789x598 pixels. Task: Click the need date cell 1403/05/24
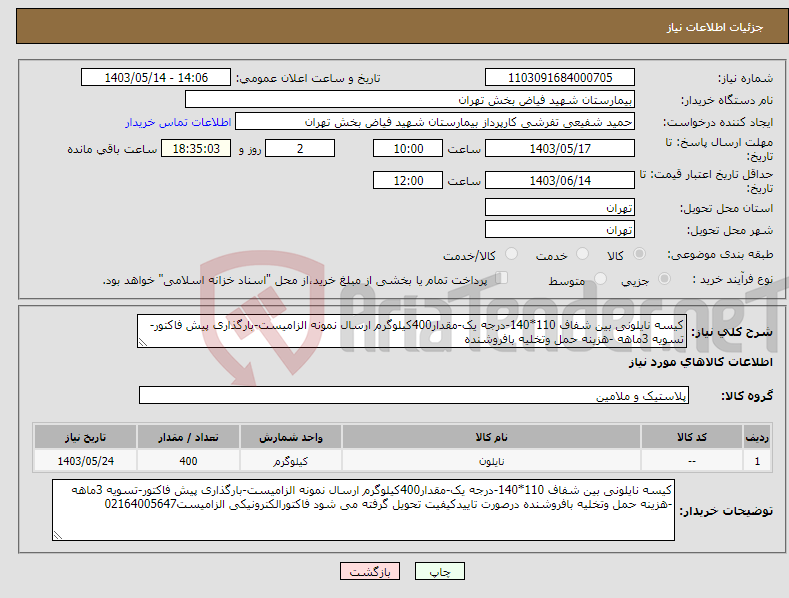pyautogui.click(x=85, y=461)
